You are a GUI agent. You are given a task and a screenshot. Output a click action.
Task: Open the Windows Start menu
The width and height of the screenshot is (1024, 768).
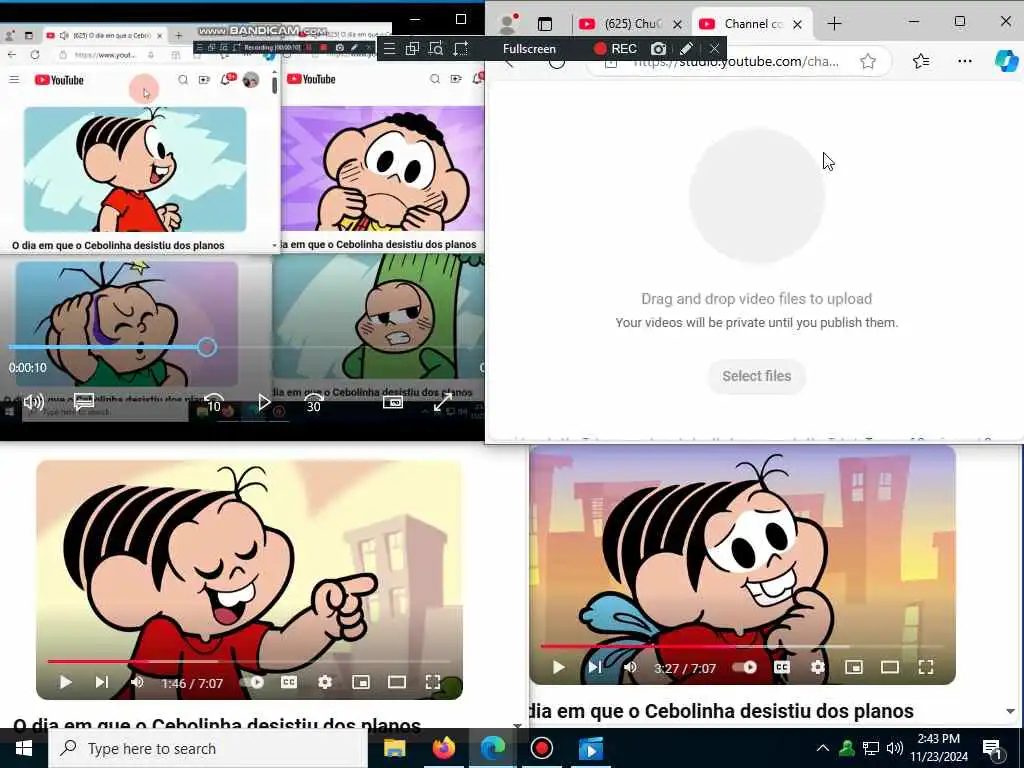click(x=24, y=748)
